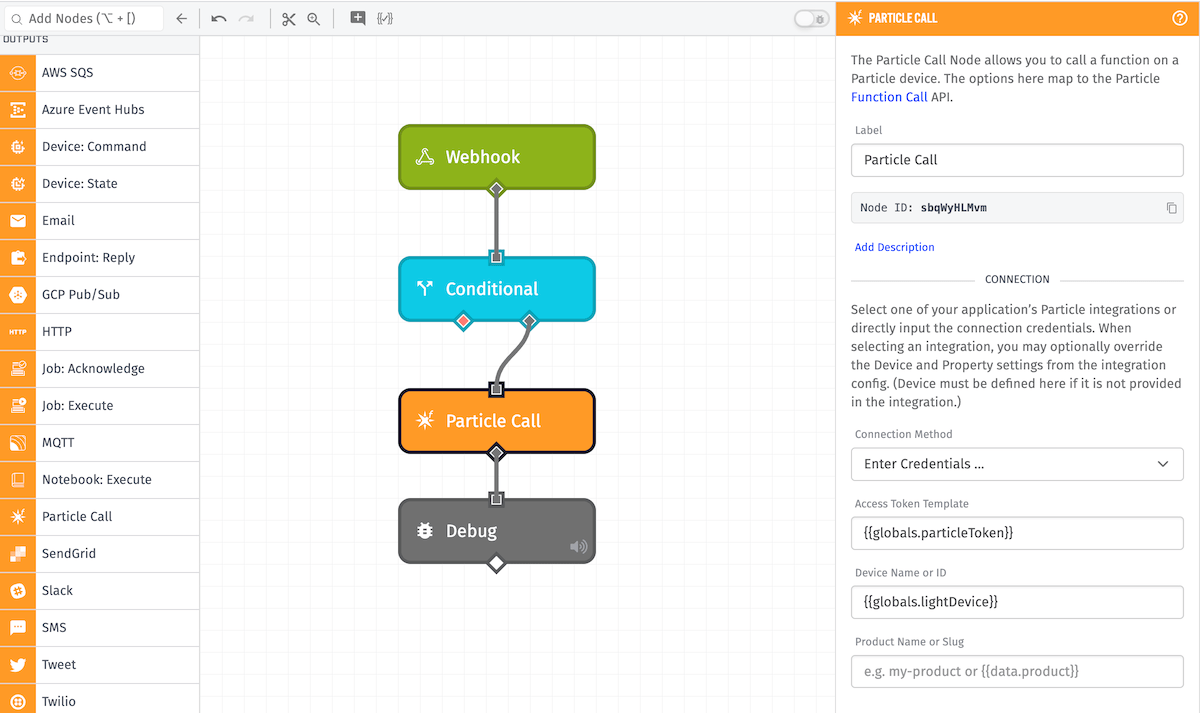
Task: Edit the Access Token Template field
Action: (1017, 533)
